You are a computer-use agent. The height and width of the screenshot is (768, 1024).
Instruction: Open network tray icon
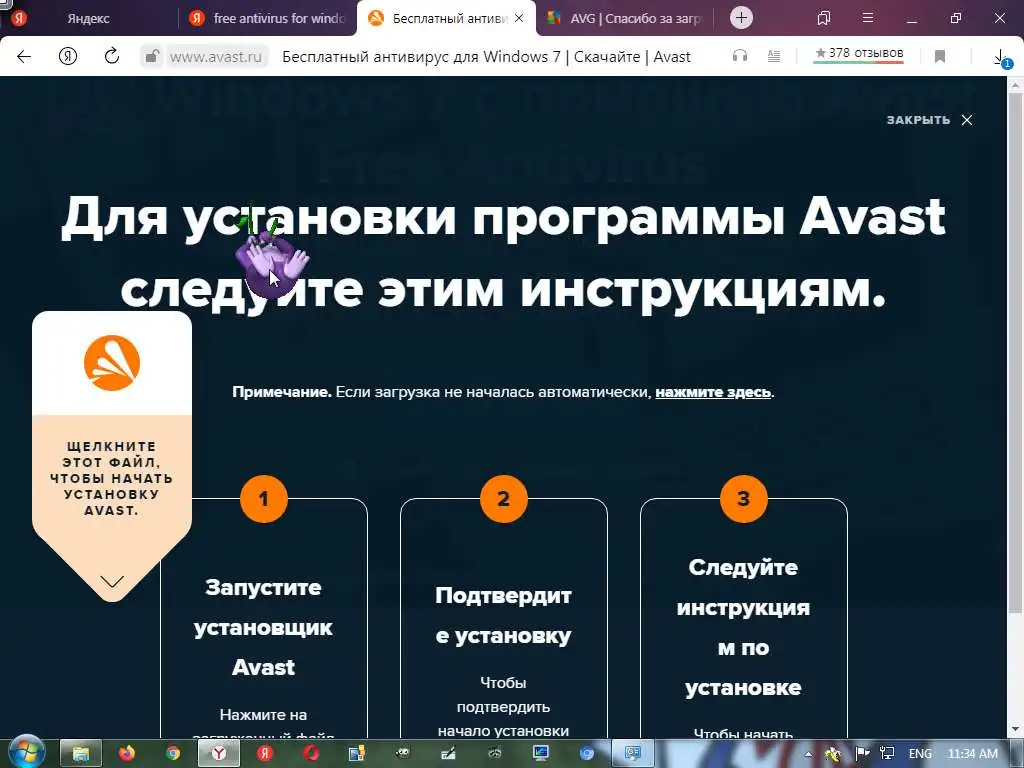pyautogui.click(x=887, y=754)
